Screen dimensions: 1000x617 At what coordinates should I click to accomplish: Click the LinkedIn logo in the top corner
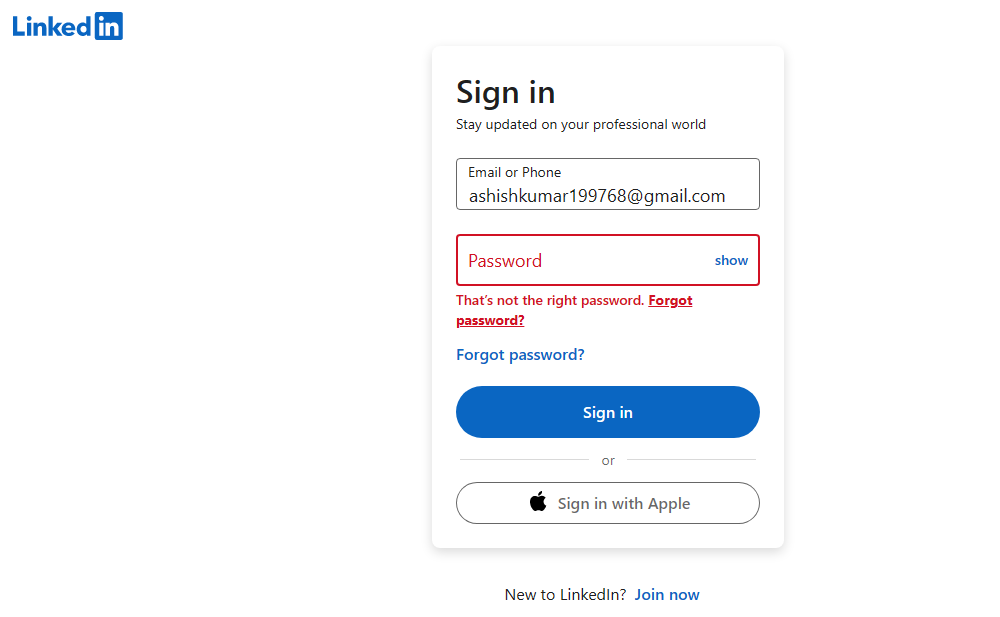tap(66, 25)
